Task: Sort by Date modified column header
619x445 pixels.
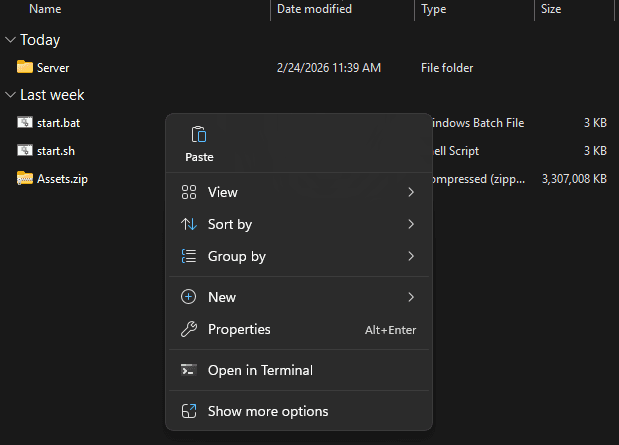Action: (314, 9)
